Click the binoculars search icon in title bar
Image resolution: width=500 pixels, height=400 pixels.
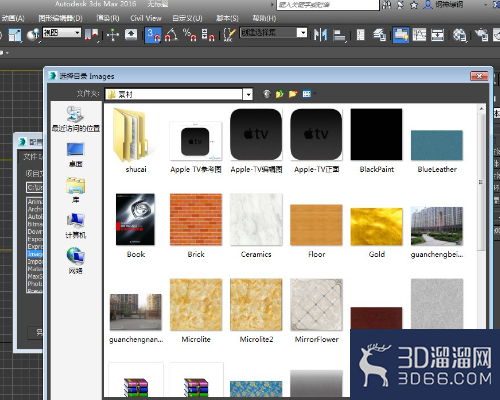[x=387, y=5]
